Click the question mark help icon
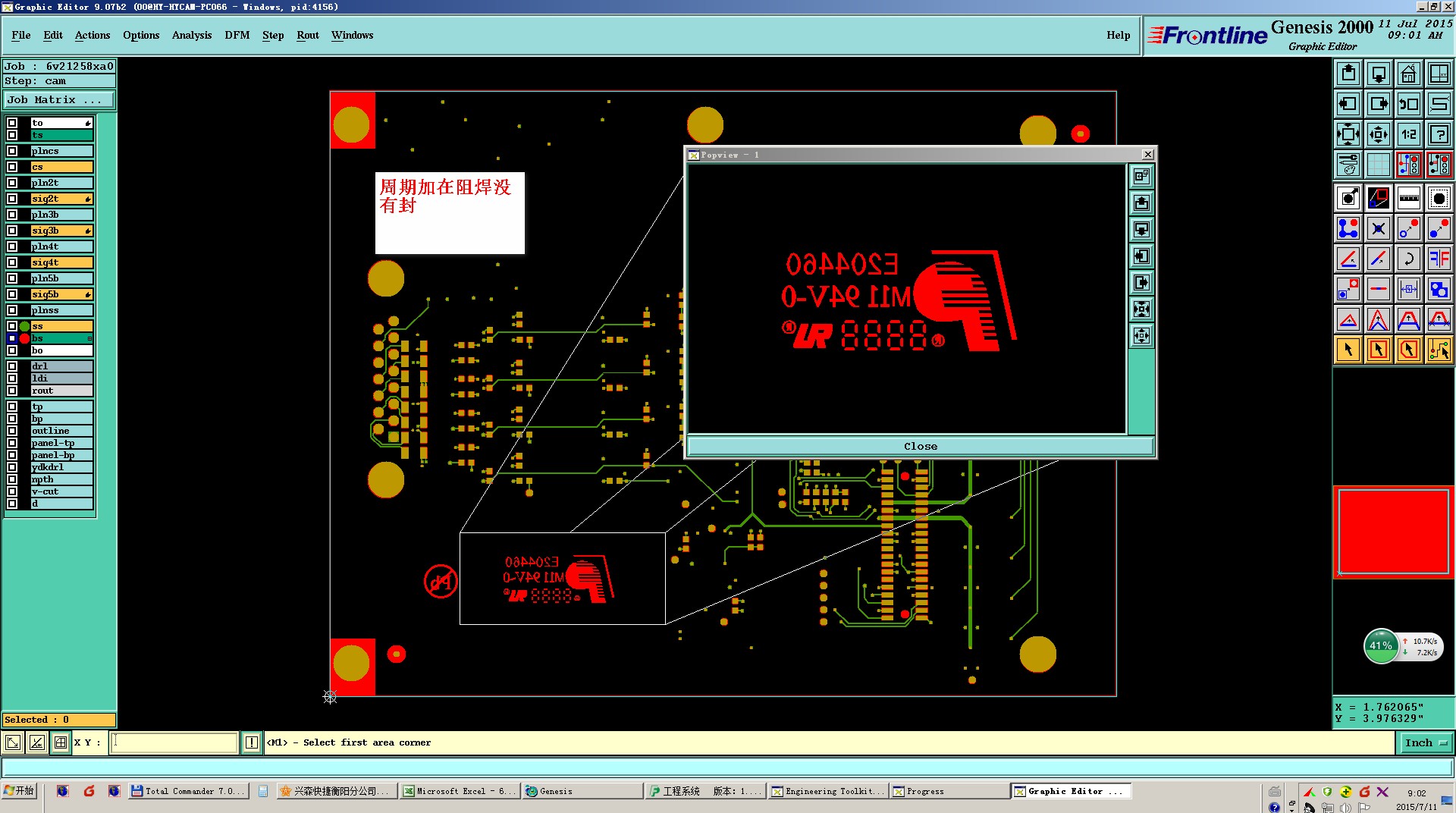This screenshot has width=1456, height=813. coord(1439,134)
